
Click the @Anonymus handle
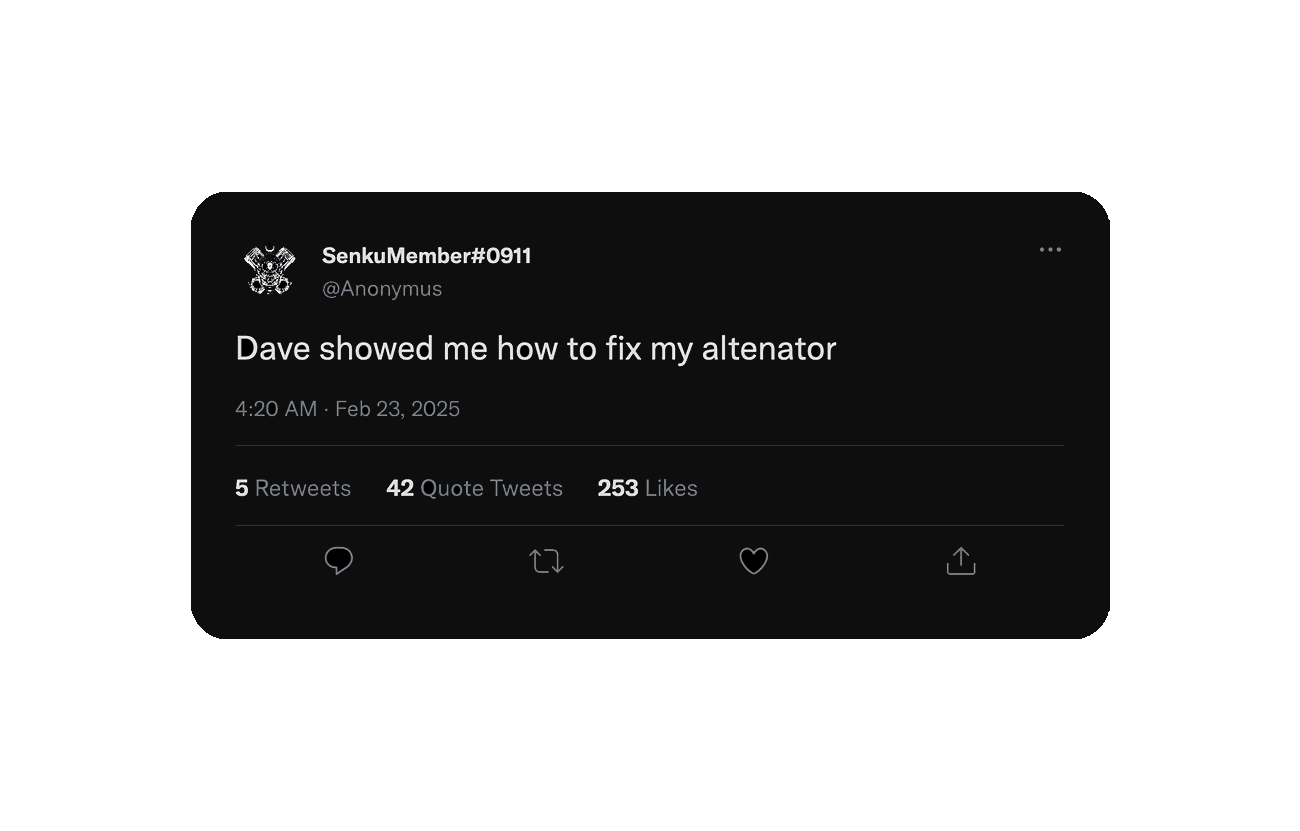click(382, 289)
